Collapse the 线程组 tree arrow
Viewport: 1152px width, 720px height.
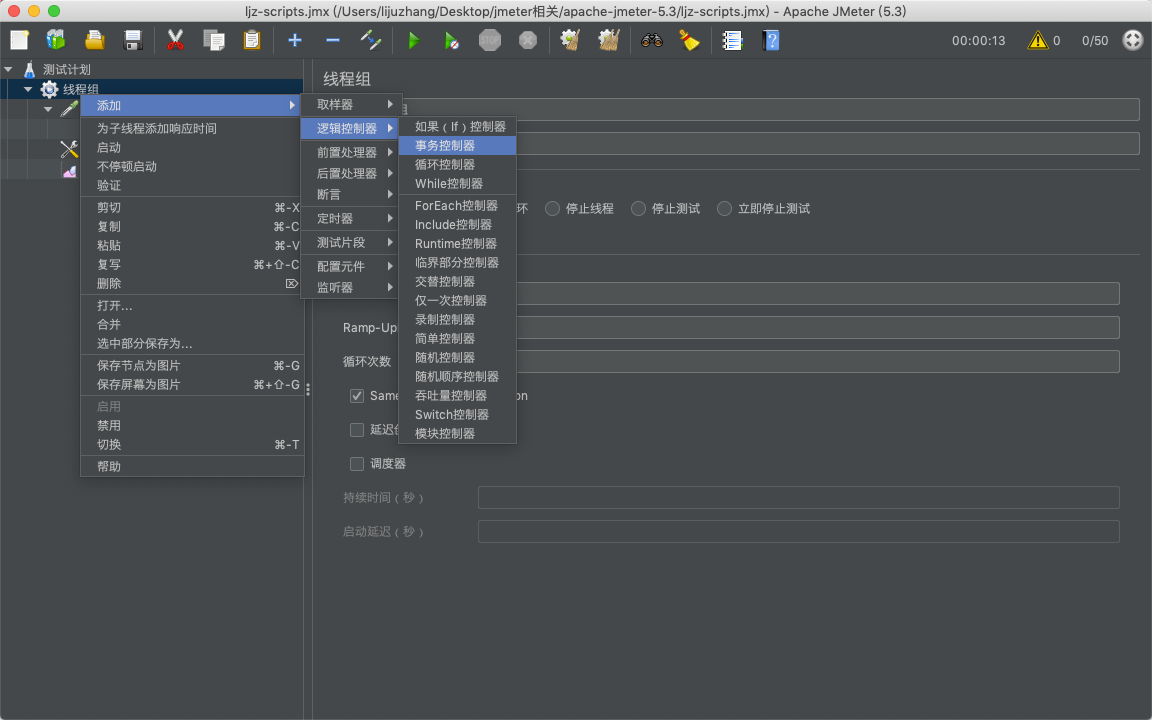(x=28, y=89)
